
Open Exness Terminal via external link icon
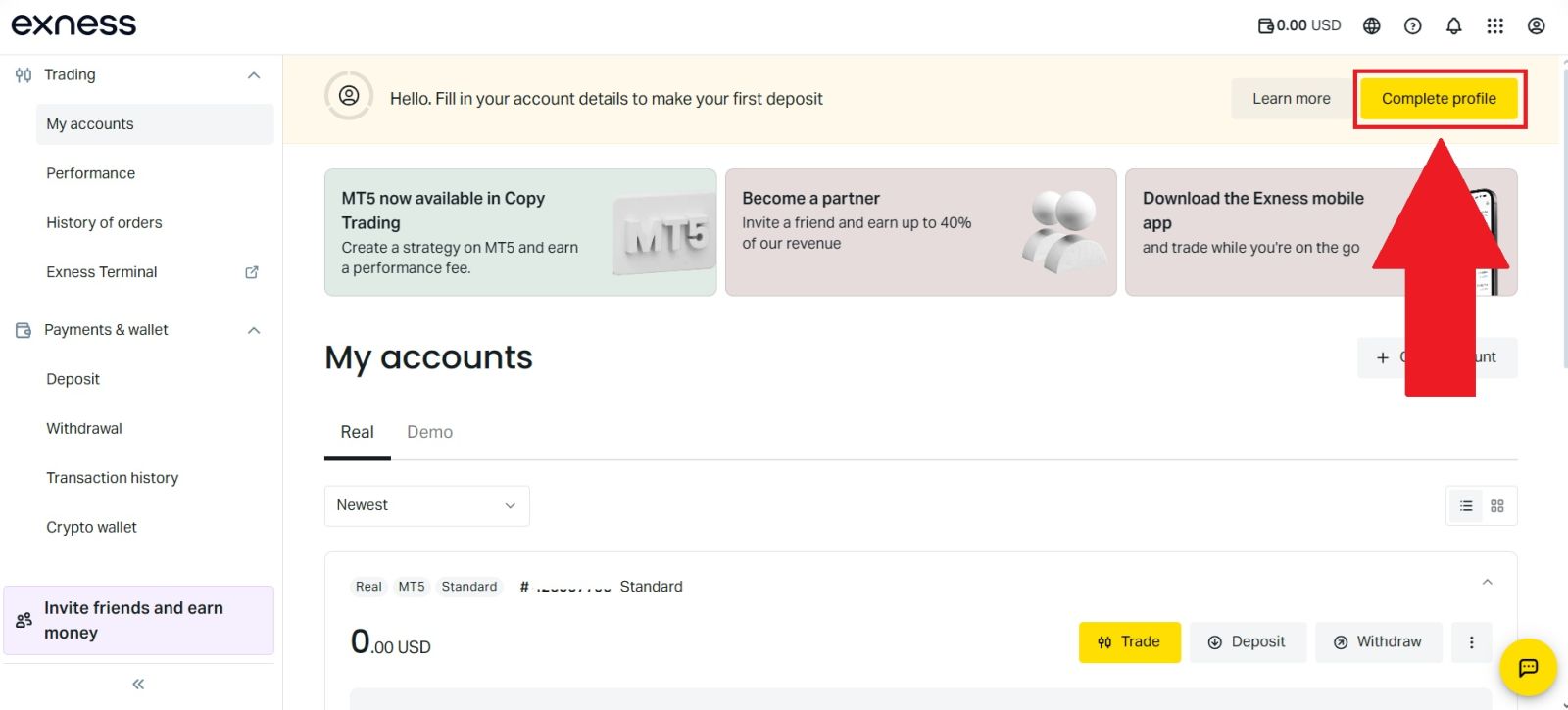[x=252, y=271]
